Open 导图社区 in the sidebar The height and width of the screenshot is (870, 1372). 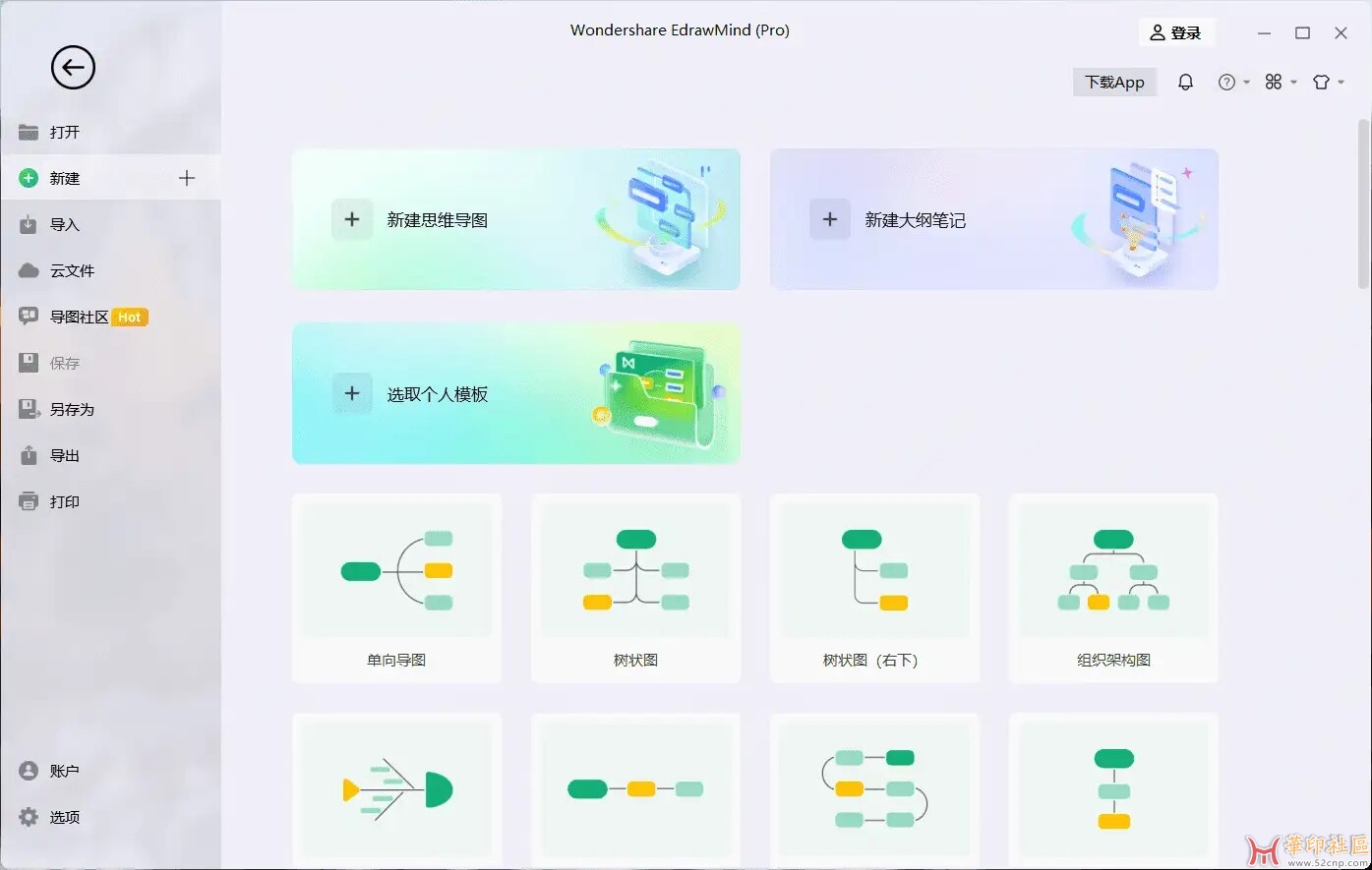(111, 317)
